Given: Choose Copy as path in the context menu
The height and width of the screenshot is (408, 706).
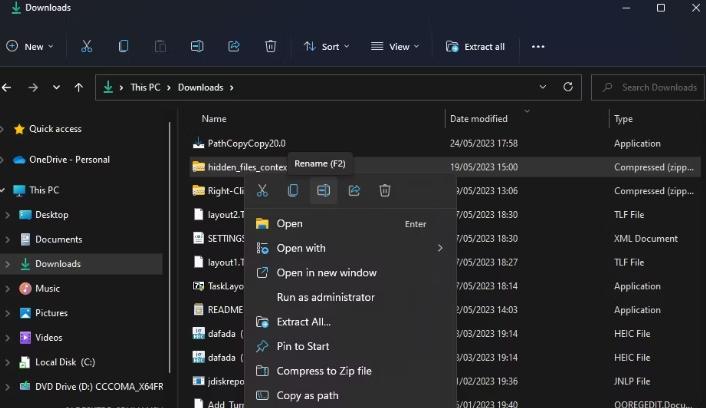Looking at the screenshot, I should 307,395.
